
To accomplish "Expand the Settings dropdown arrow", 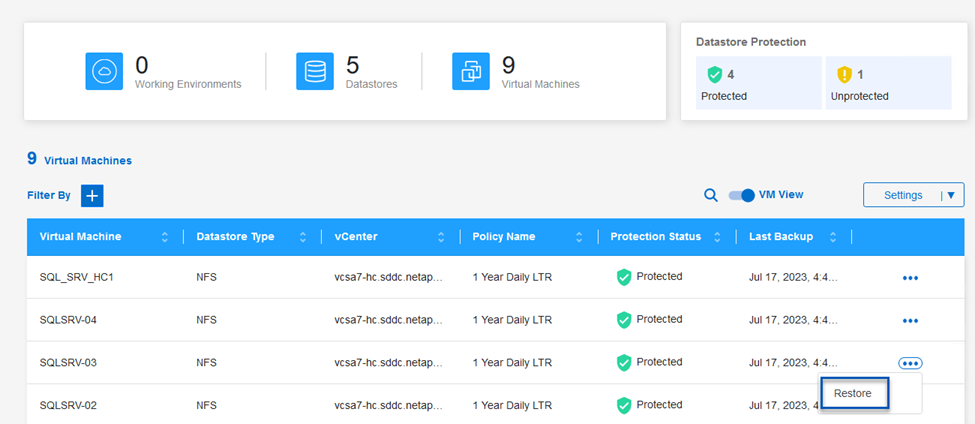I will click(950, 195).
